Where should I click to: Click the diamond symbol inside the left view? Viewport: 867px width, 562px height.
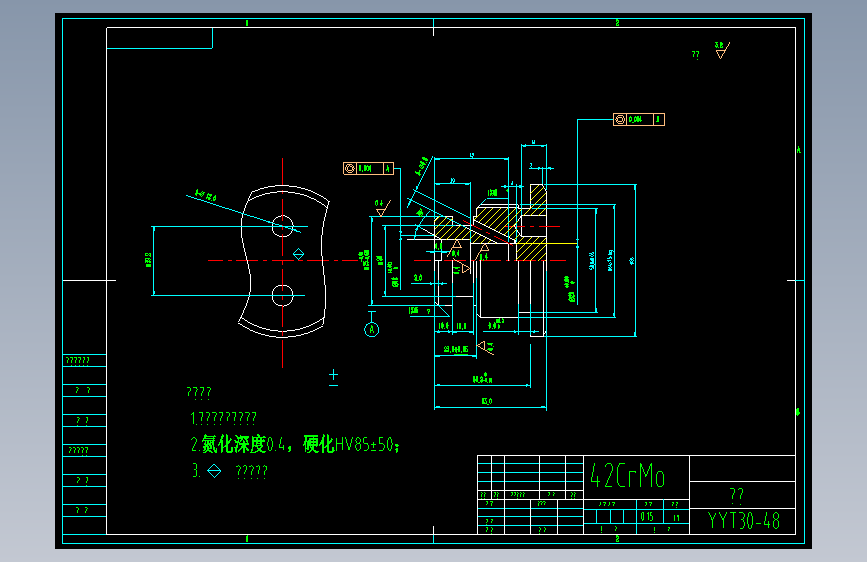(299, 254)
